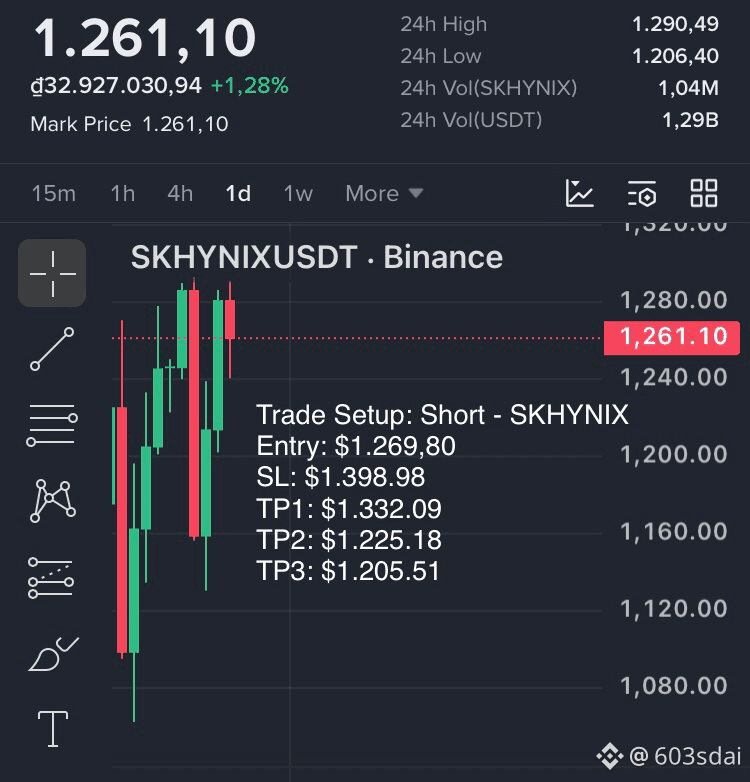Screen dimensions: 750x782
Task: Select the trend line drawing tool
Action: point(52,349)
